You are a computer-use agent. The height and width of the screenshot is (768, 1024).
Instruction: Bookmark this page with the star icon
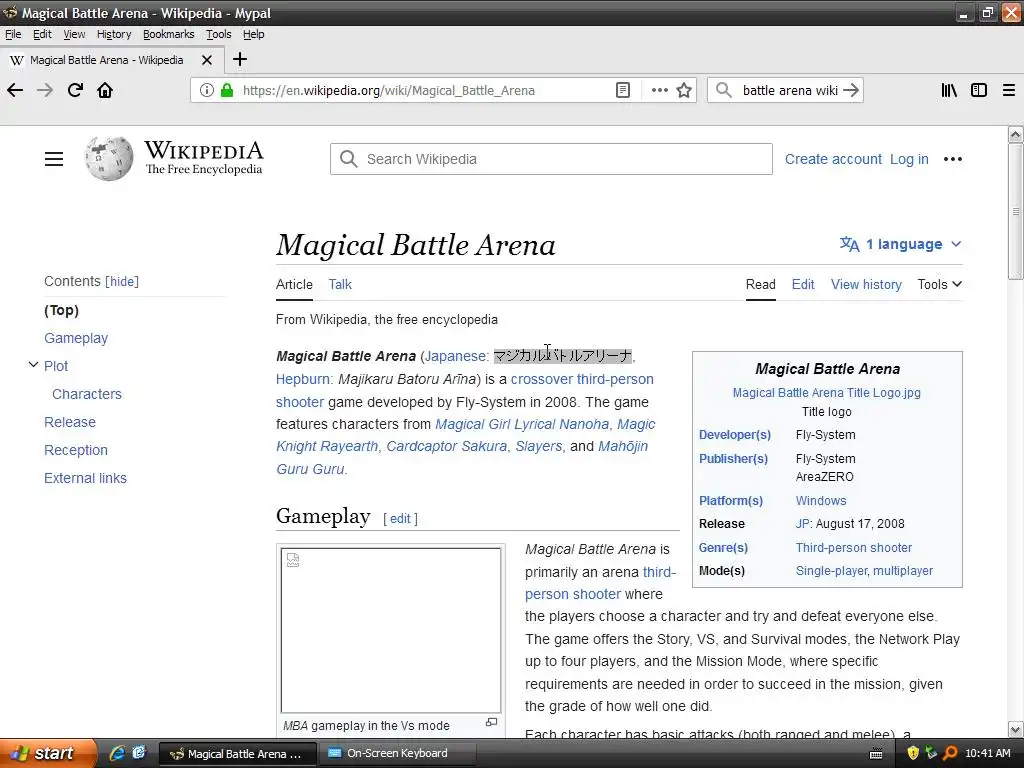[x=684, y=90]
